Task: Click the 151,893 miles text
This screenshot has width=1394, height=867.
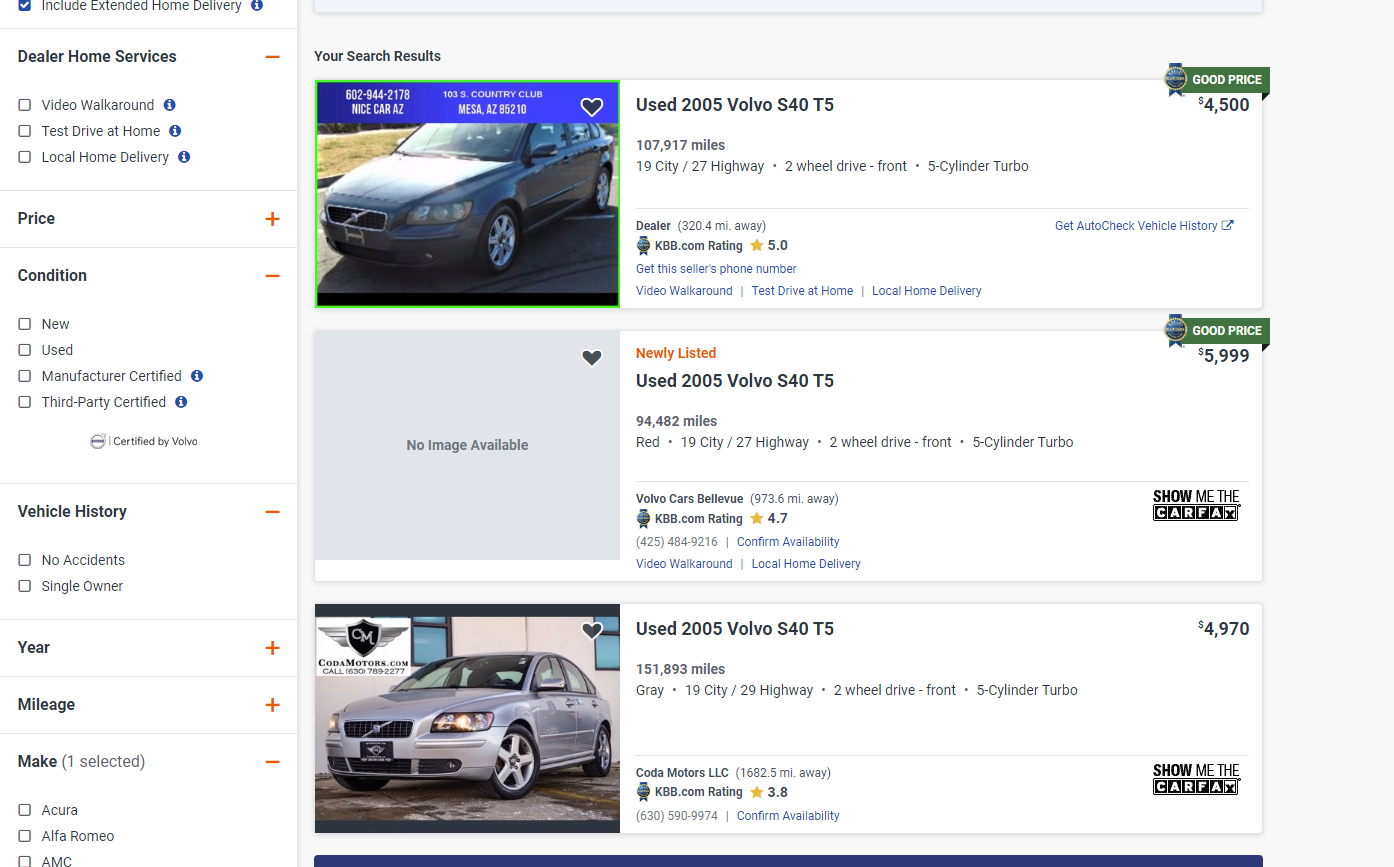Action: click(681, 669)
